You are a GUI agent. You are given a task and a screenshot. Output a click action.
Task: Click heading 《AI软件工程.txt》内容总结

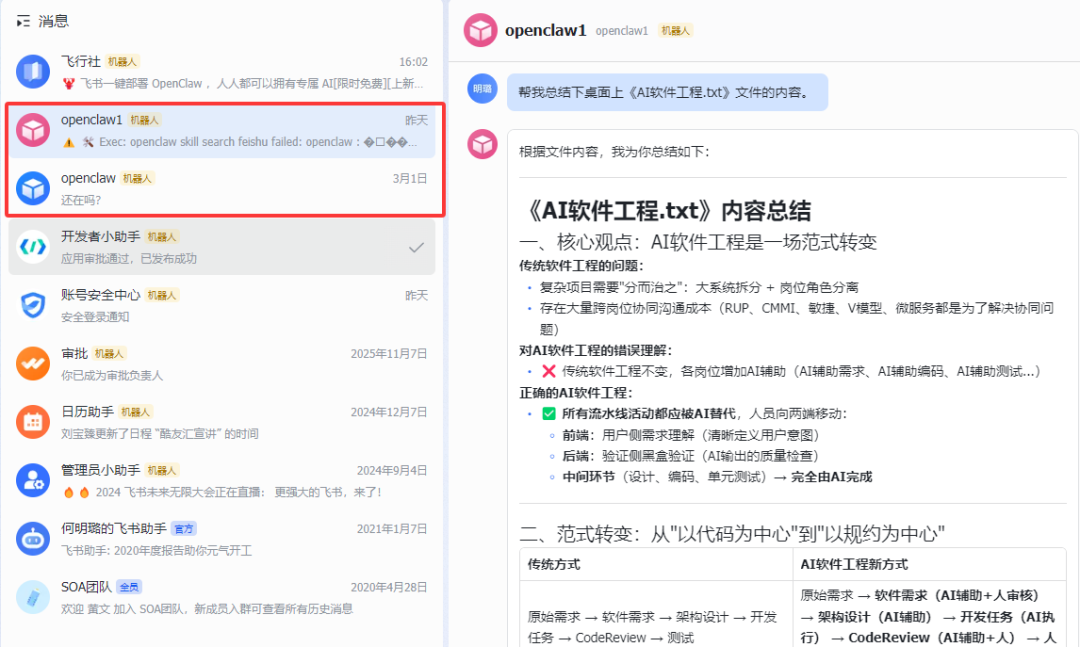pos(665,211)
